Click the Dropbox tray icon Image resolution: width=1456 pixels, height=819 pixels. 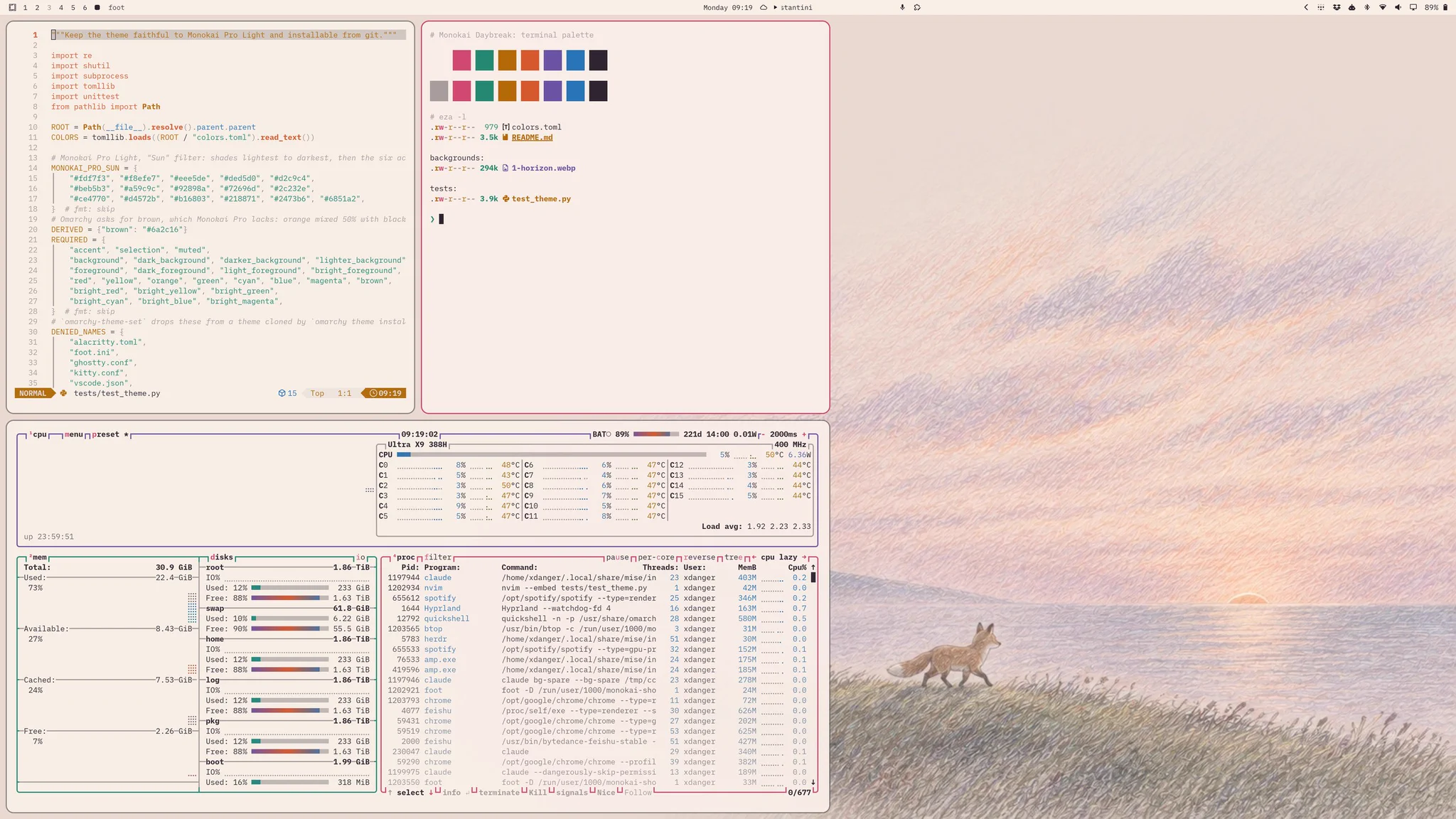[x=1337, y=8]
